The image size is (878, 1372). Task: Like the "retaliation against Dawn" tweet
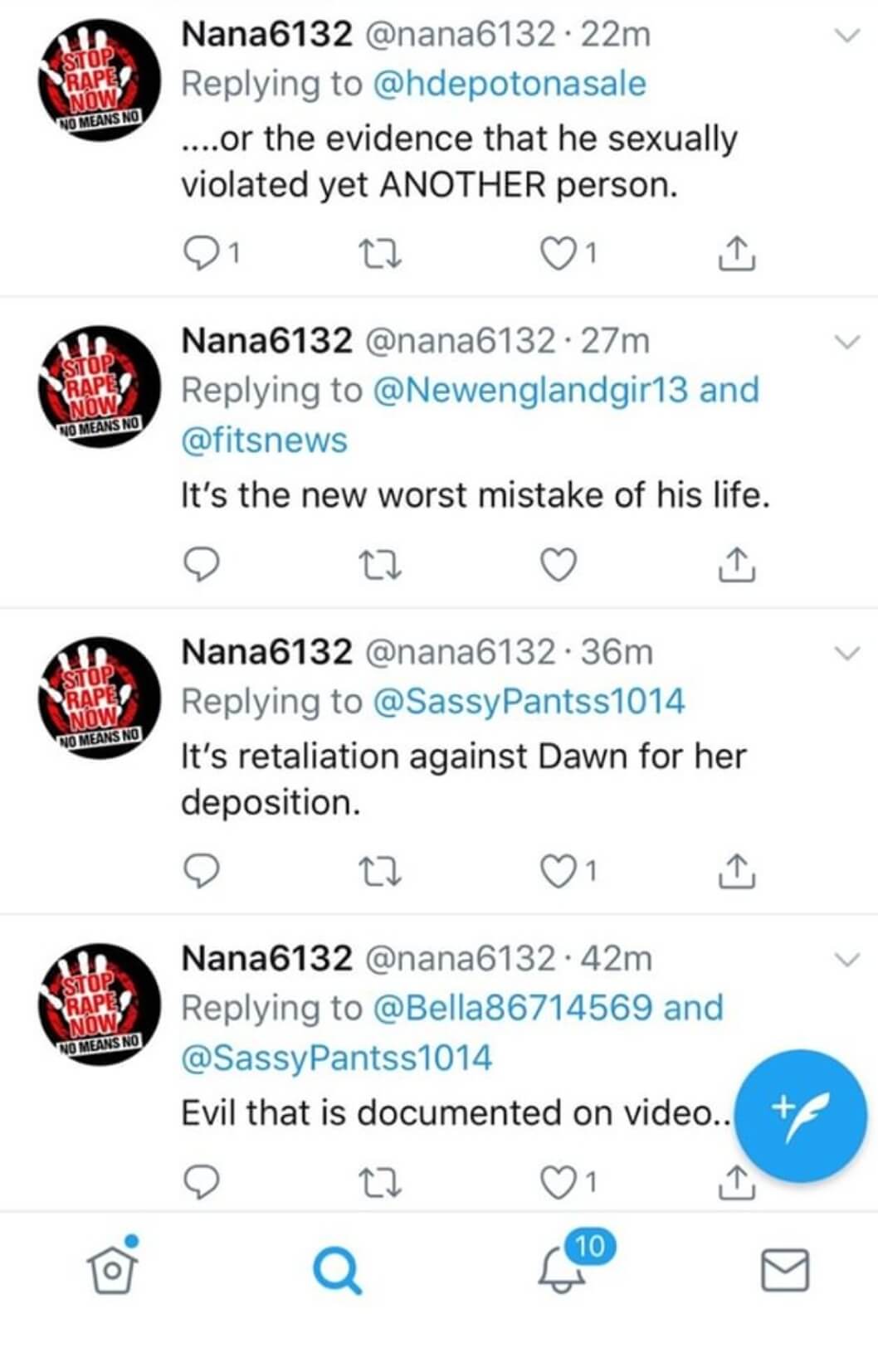coord(559,872)
